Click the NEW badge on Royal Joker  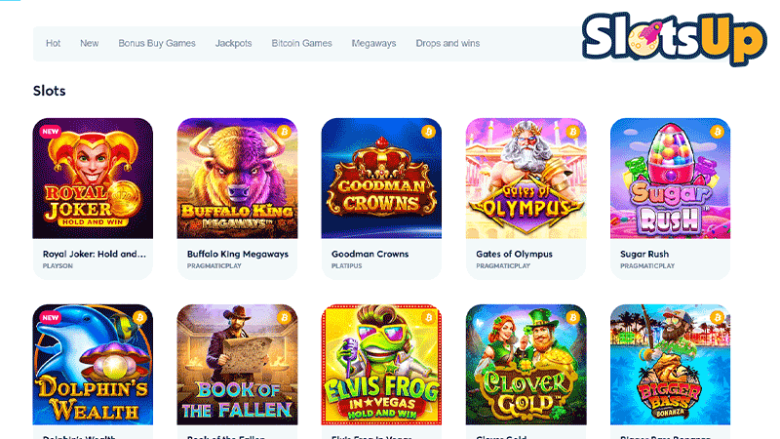point(50,132)
